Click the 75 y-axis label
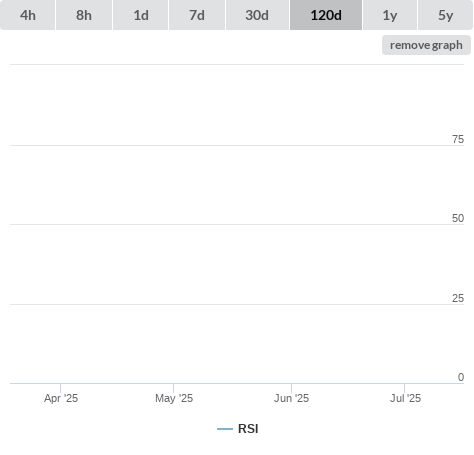This screenshot has width=474, height=455. 458,139
